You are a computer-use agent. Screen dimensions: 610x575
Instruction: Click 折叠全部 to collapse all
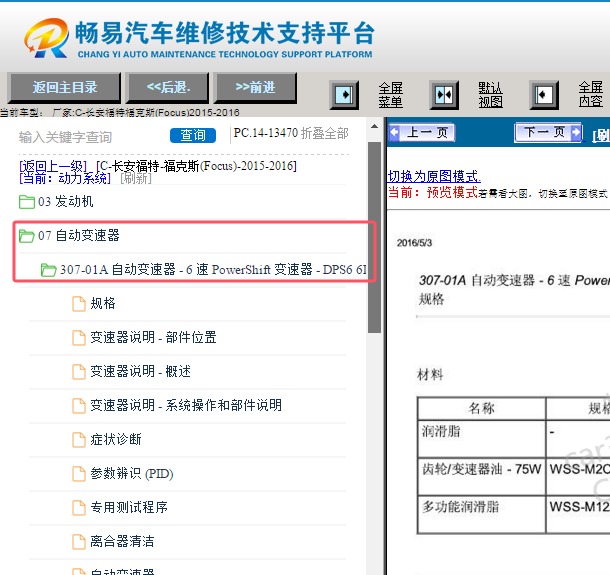325,133
